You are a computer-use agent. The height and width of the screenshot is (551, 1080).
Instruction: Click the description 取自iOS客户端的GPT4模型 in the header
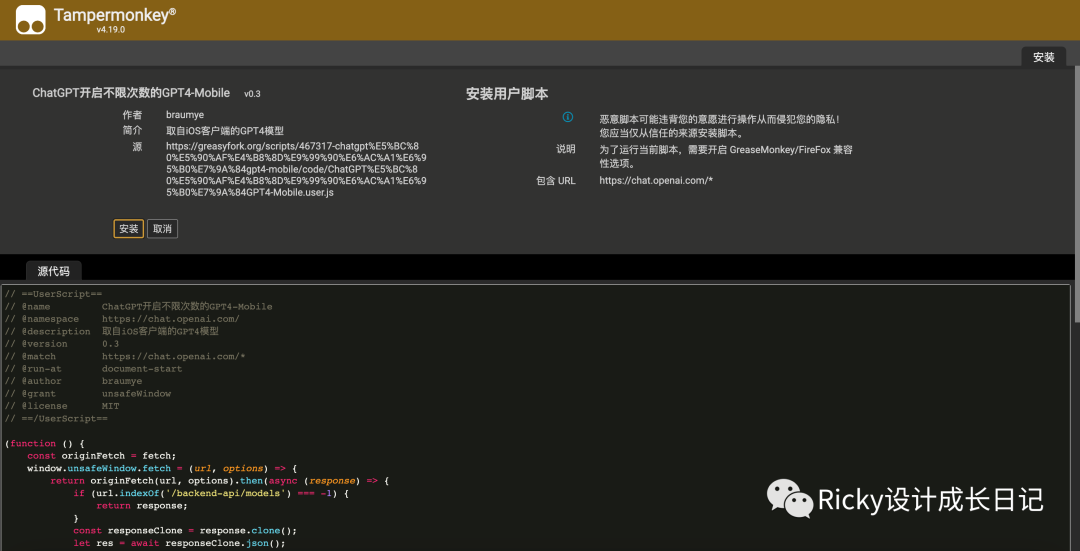click(225, 130)
